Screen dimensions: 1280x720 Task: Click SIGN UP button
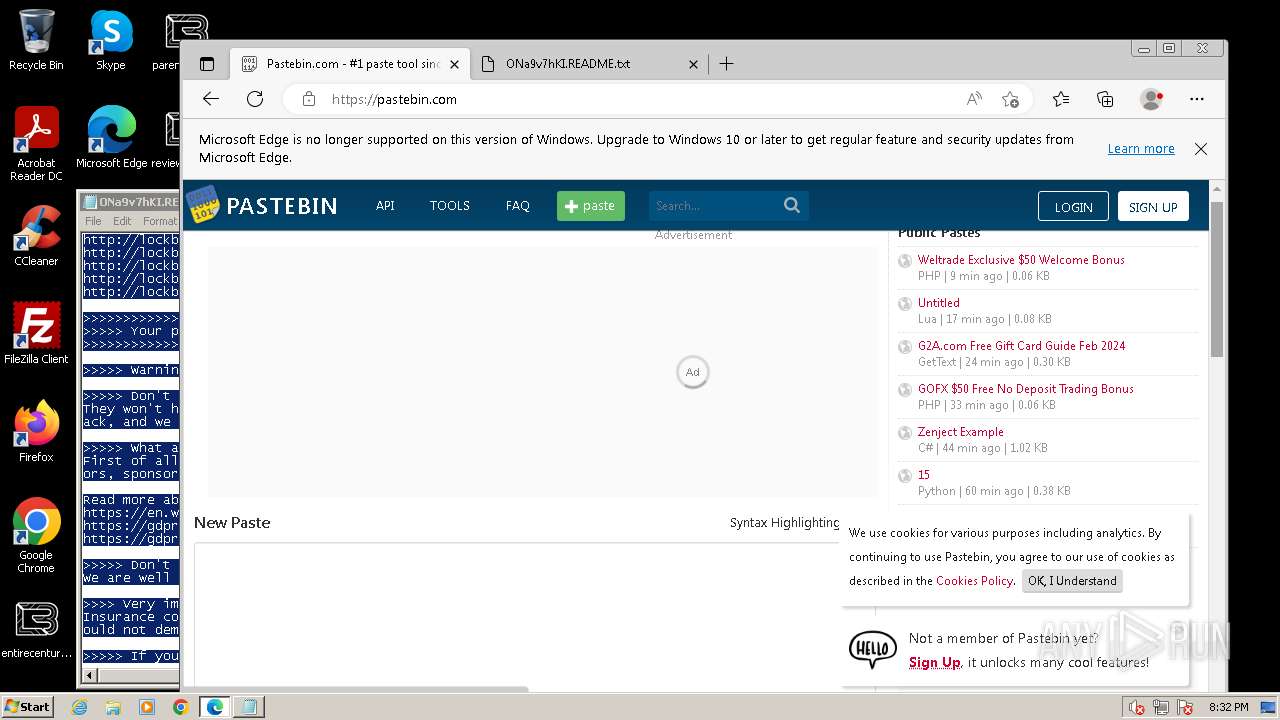[1153, 207]
